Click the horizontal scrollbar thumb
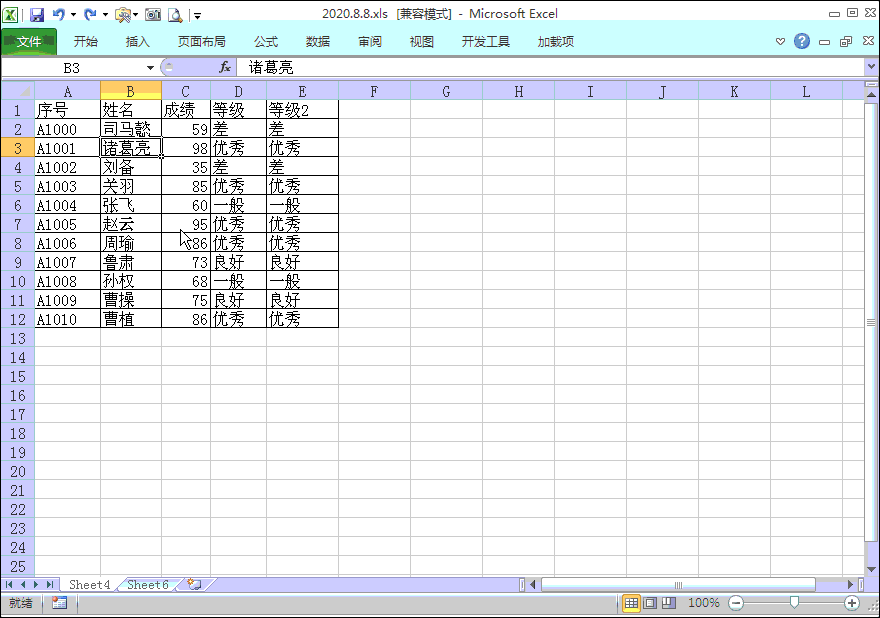This screenshot has height=618, width=880. 678,585
